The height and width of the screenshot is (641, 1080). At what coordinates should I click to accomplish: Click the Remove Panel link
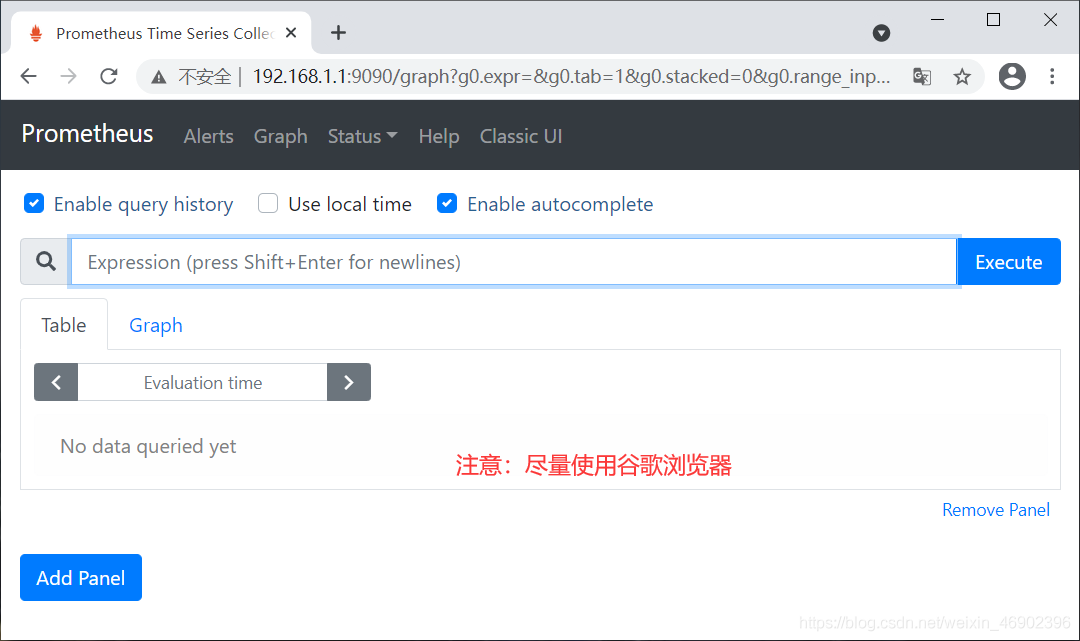(x=995, y=510)
